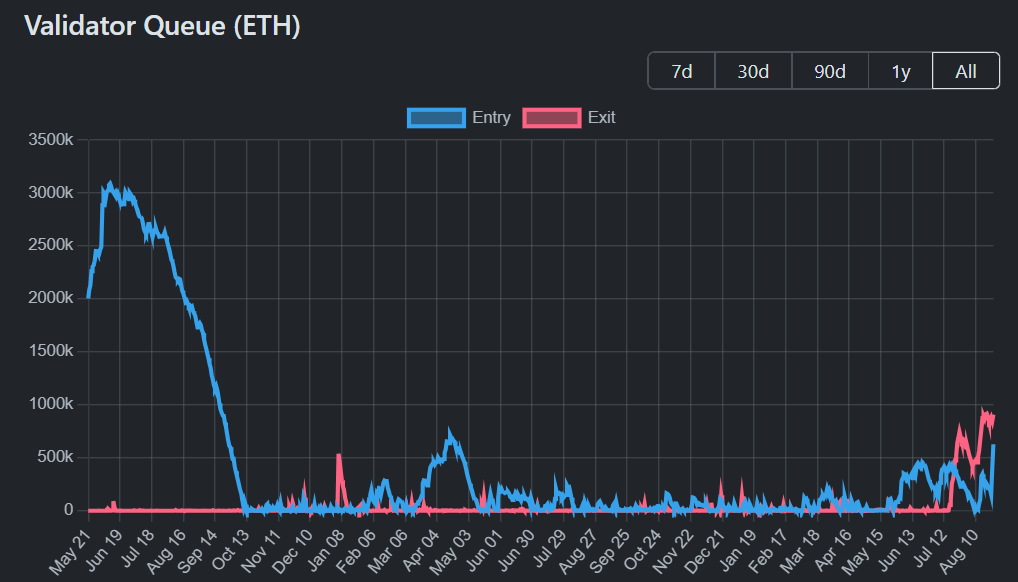
Task: Show the 90d time range
Action: click(x=829, y=72)
